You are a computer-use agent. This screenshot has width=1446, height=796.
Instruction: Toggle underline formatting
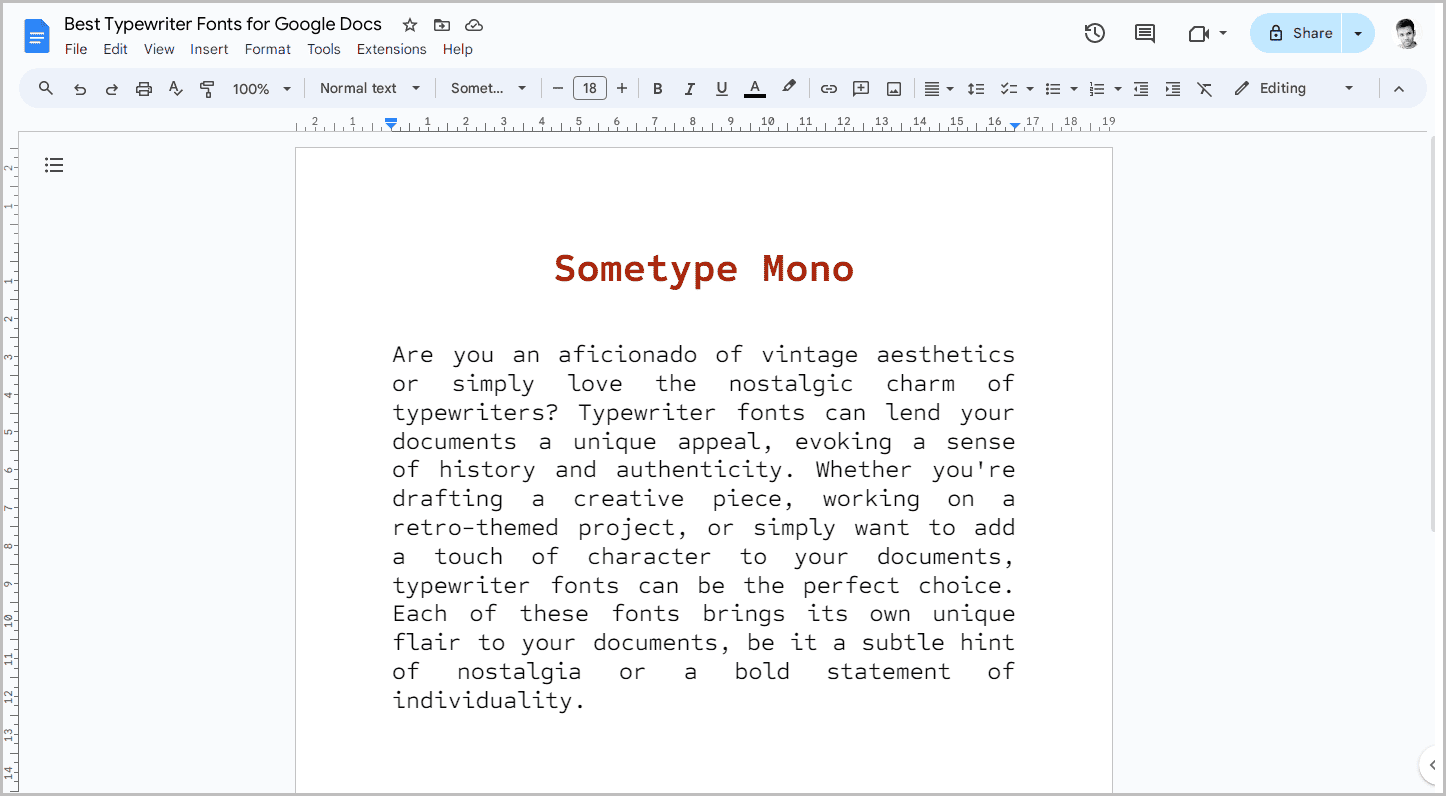click(x=722, y=89)
